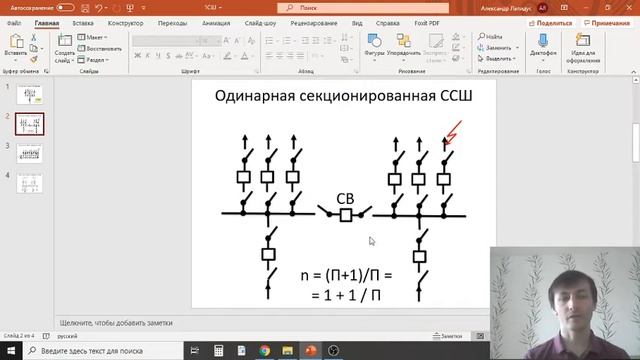Open the Макет layout dropdown
This screenshot has height=360, width=640.
(92, 37)
